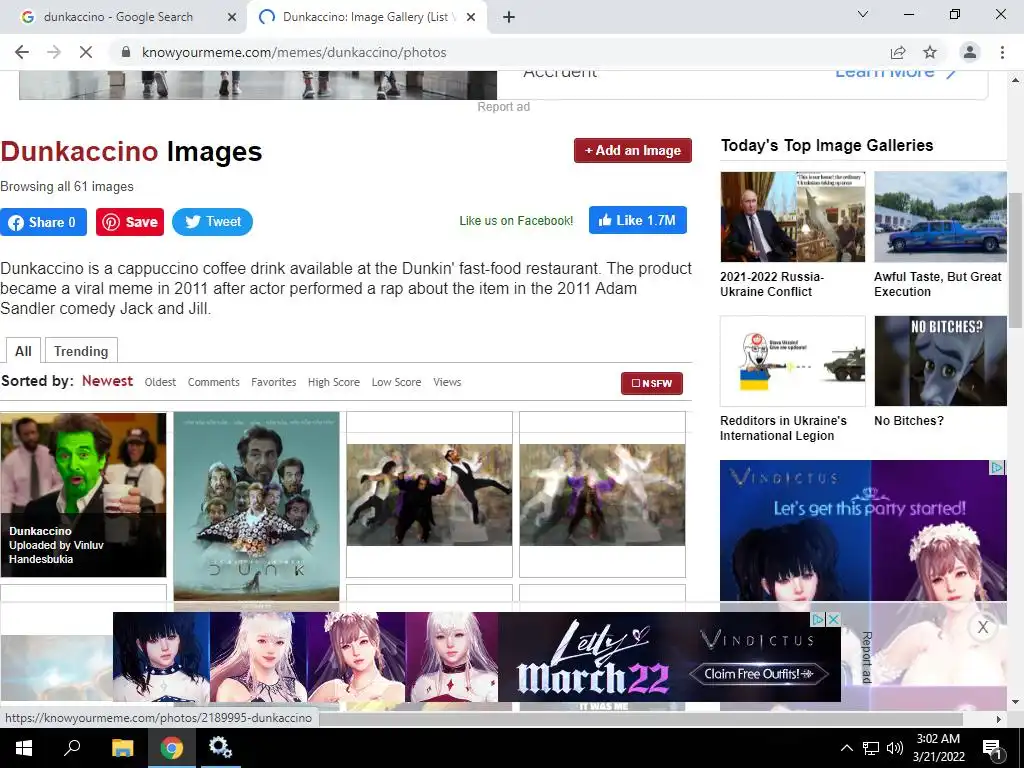Click Add an Image button

tap(632, 150)
